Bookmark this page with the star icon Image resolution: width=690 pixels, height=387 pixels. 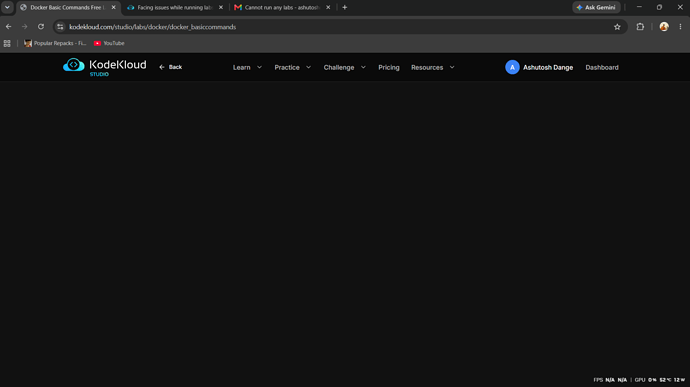click(617, 27)
